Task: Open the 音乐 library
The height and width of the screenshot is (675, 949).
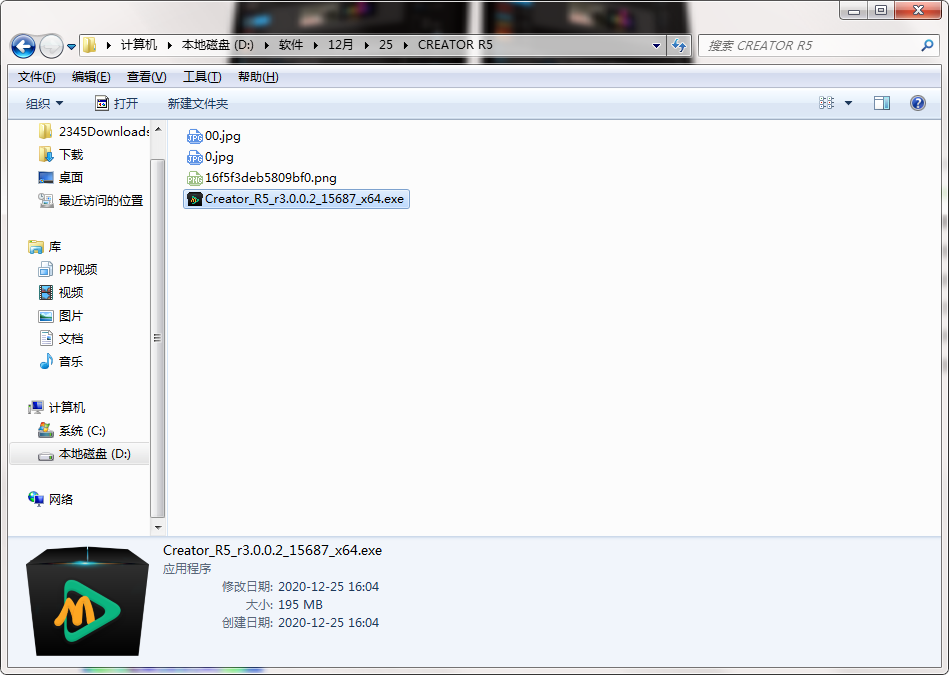Action: [61, 361]
